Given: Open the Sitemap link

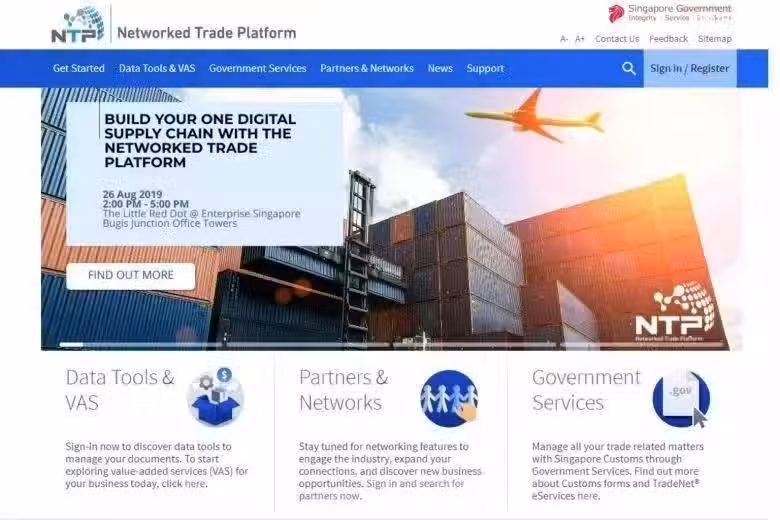Looking at the screenshot, I should click(714, 39).
